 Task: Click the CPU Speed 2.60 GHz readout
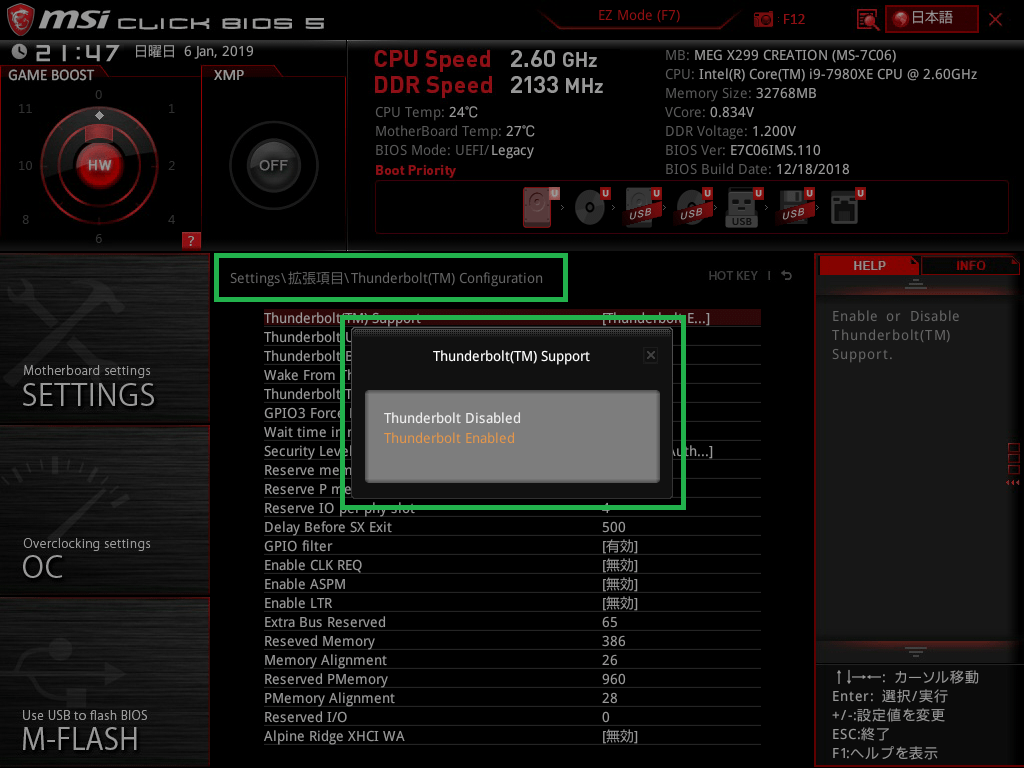[485, 59]
